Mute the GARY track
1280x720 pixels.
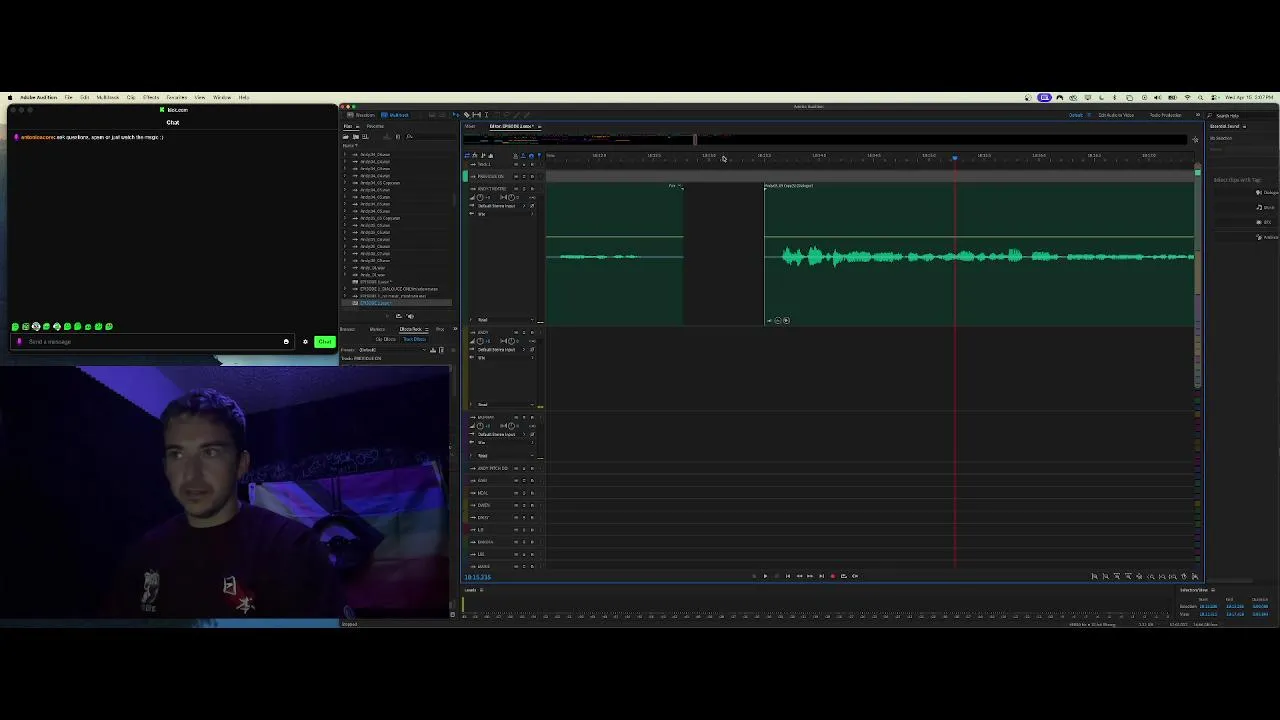coord(516,480)
